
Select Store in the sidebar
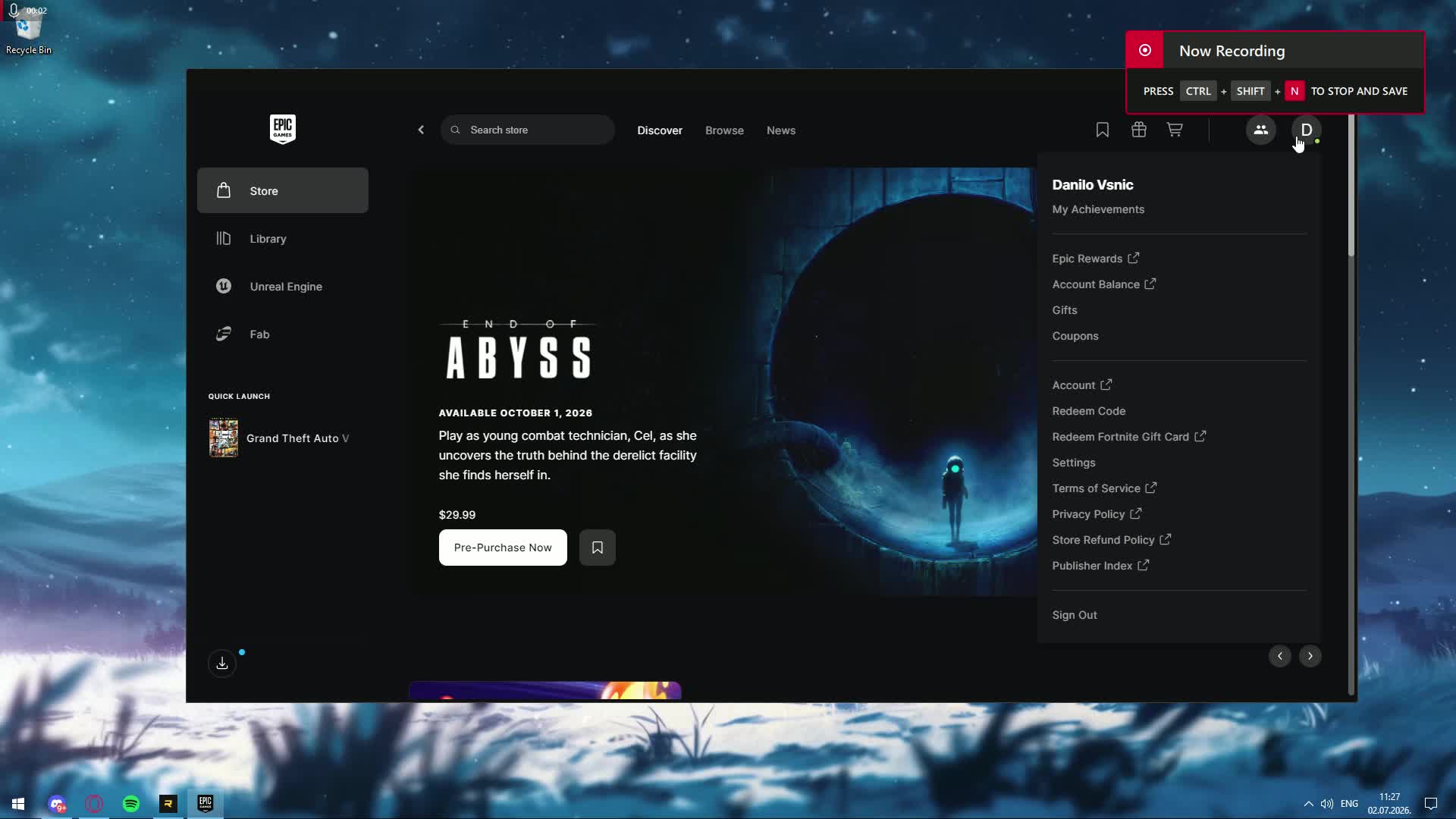click(283, 190)
